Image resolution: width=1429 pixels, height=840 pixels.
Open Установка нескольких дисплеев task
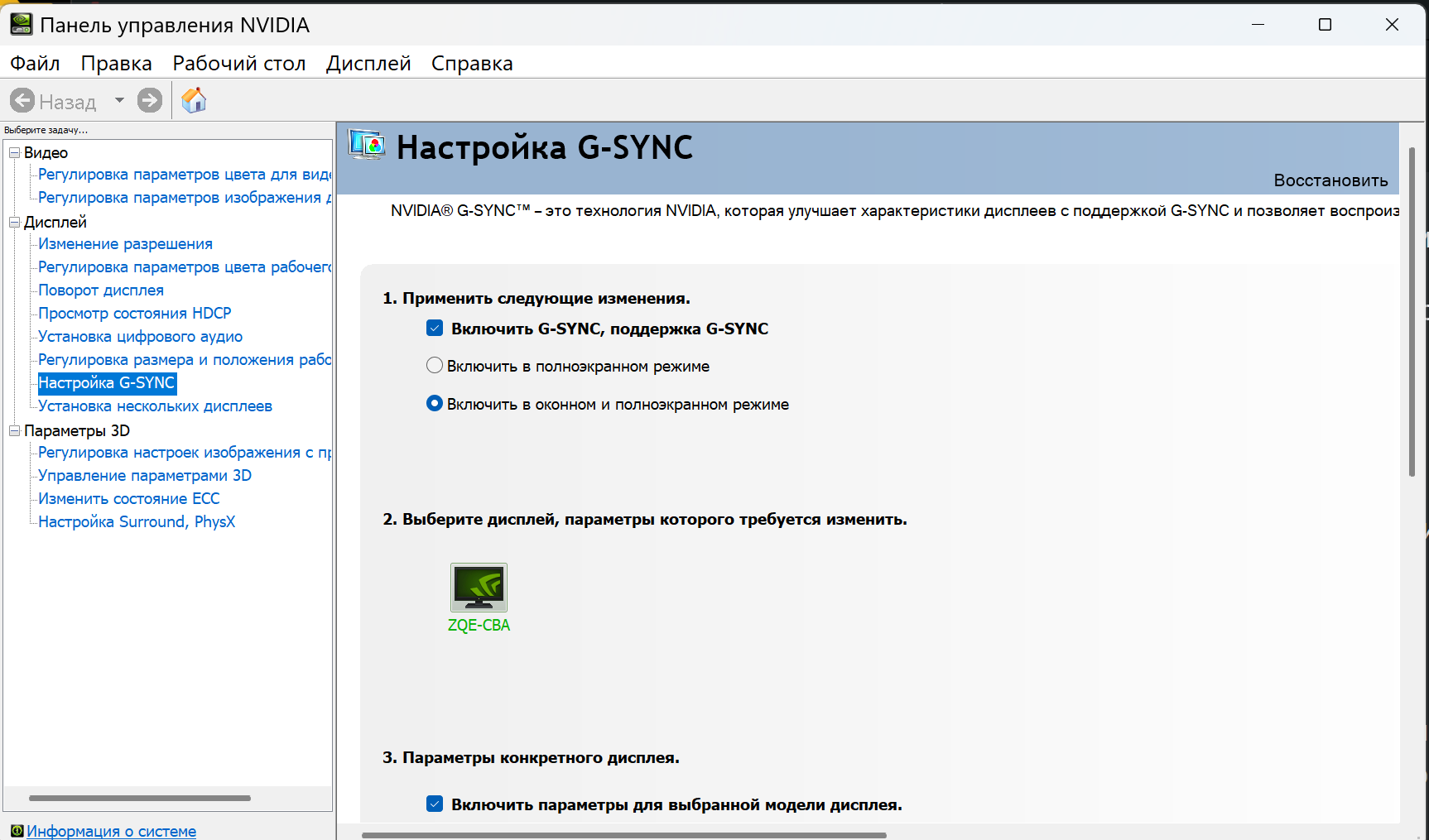(x=155, y=406)
